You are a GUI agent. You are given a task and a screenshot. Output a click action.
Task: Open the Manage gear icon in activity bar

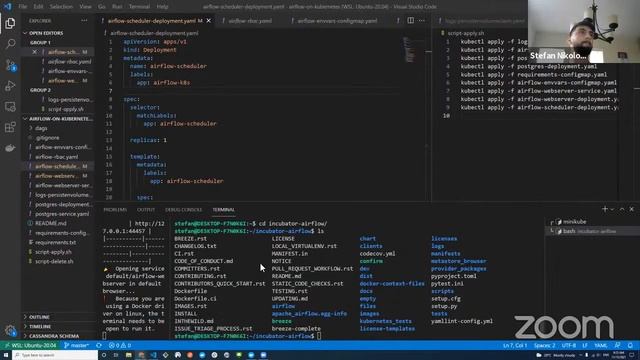(10, 330)
